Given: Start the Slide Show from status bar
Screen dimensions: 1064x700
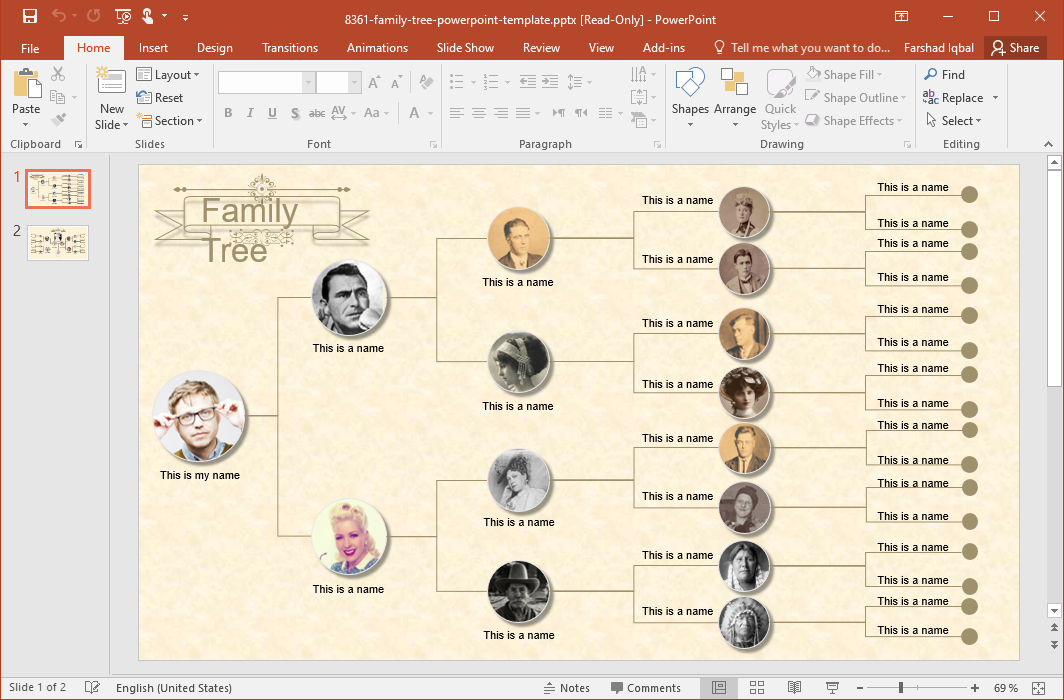Looking at the screenshot, I should [832, 688].
